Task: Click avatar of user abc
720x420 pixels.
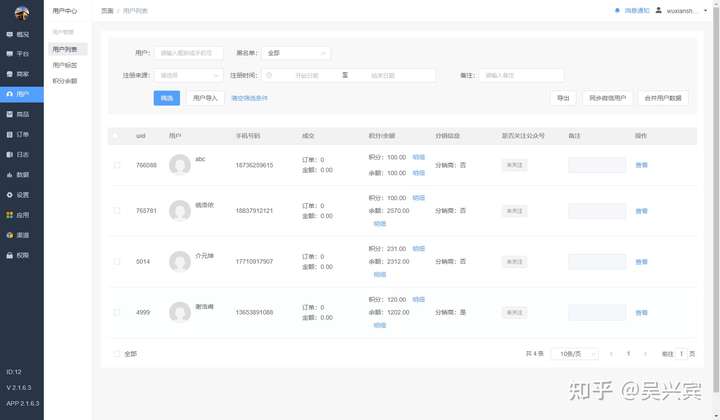Action: 180,164
